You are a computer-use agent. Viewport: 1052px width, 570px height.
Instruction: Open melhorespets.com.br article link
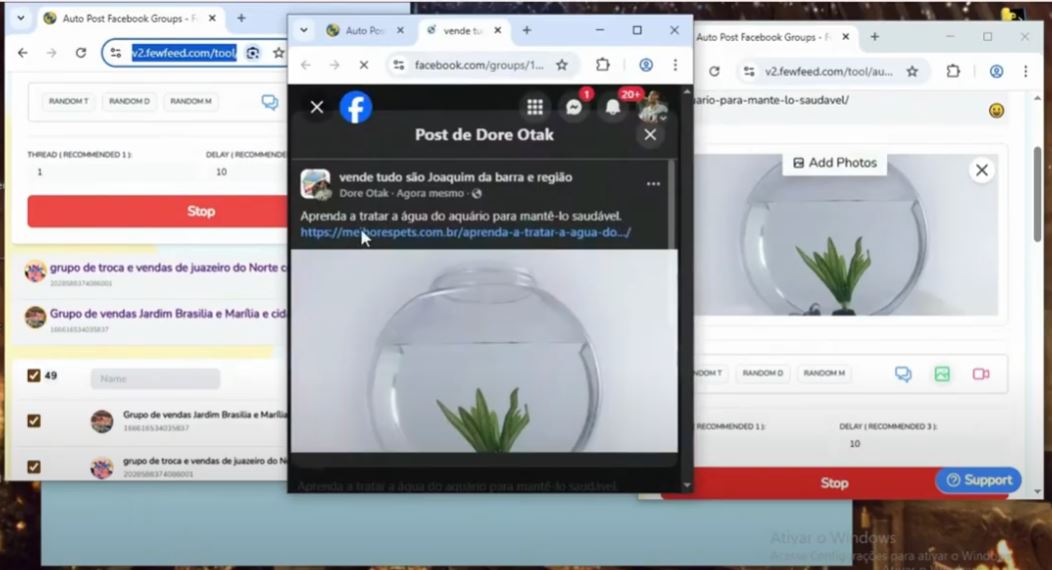coord(466,232)
